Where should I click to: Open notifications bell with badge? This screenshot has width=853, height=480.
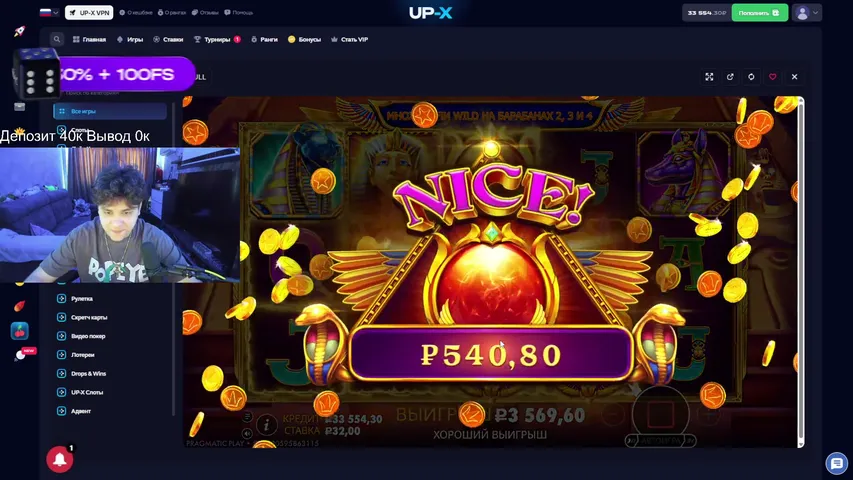(x=60, y=459)
